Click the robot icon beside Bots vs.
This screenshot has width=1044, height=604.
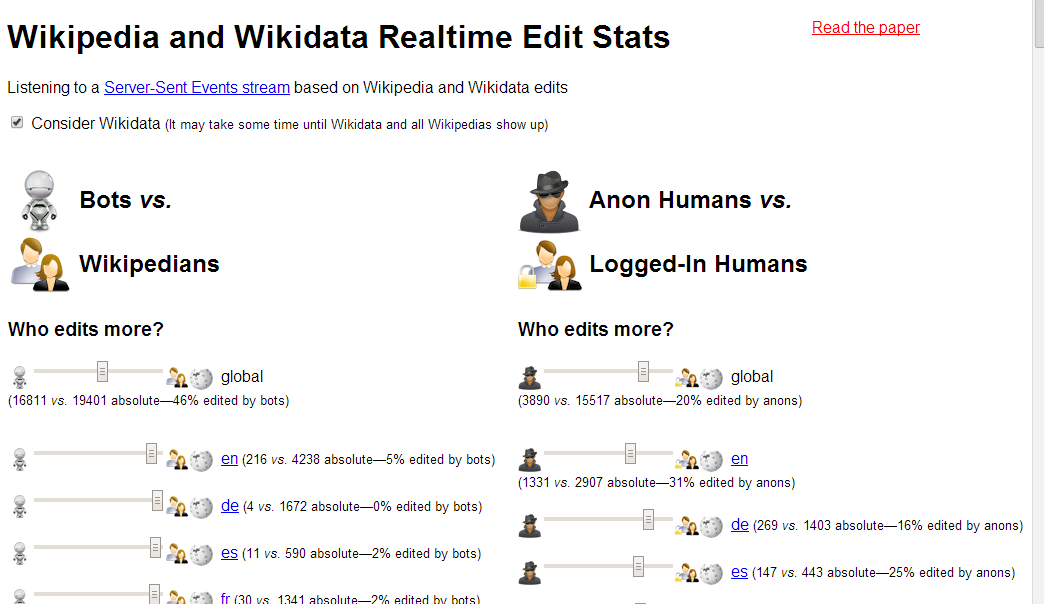[39, 199]
